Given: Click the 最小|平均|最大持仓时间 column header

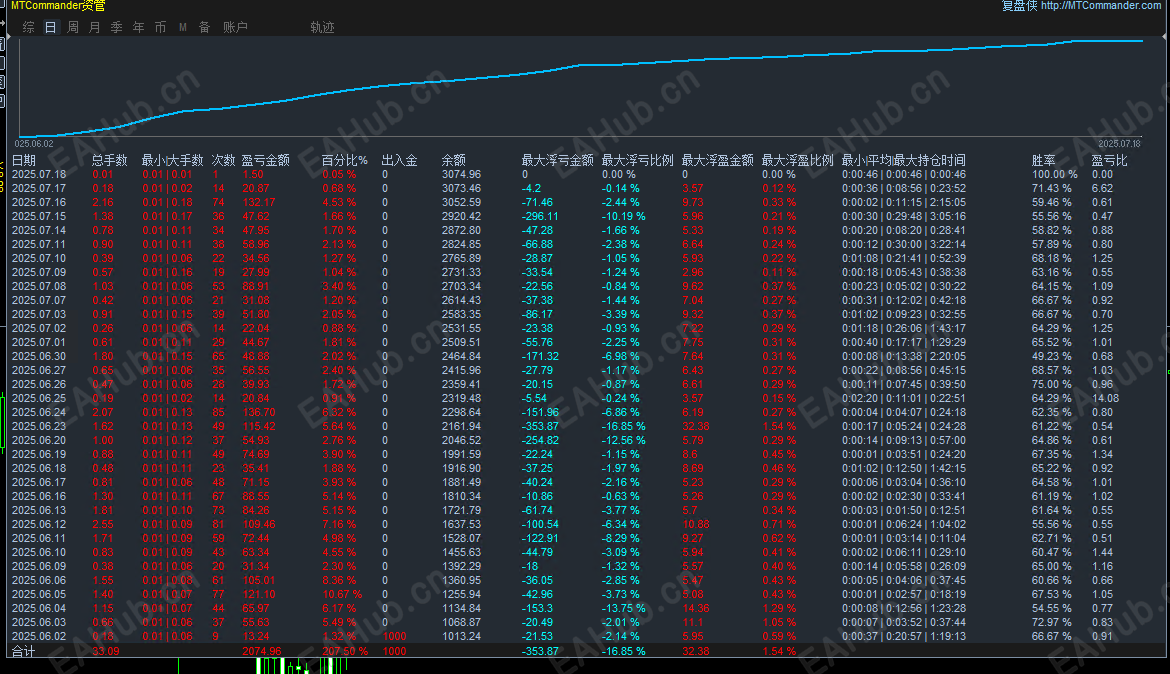Looking at the screenshot, I should coord(904,160).
